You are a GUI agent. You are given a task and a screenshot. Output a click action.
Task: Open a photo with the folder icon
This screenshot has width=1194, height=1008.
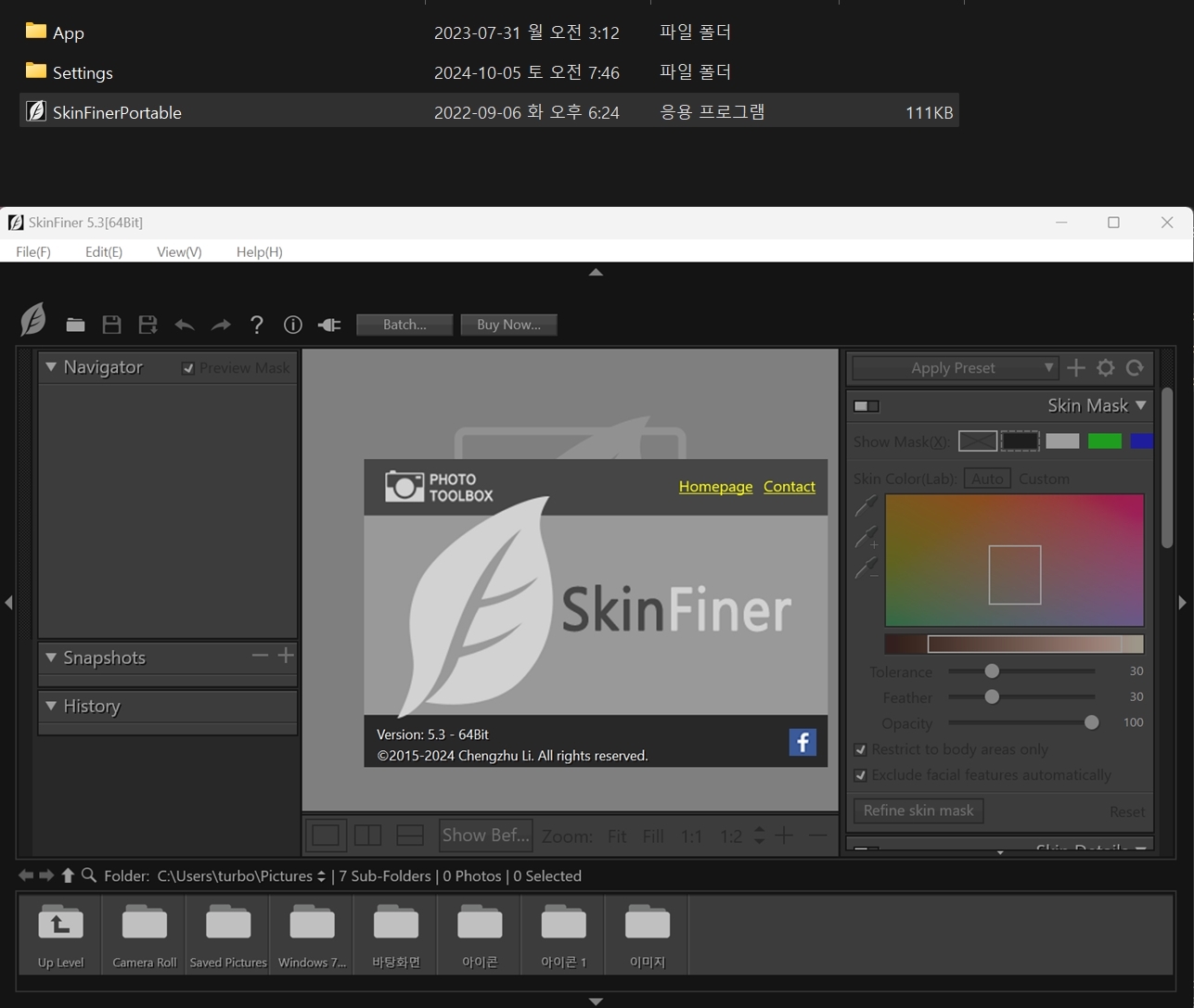75,325
